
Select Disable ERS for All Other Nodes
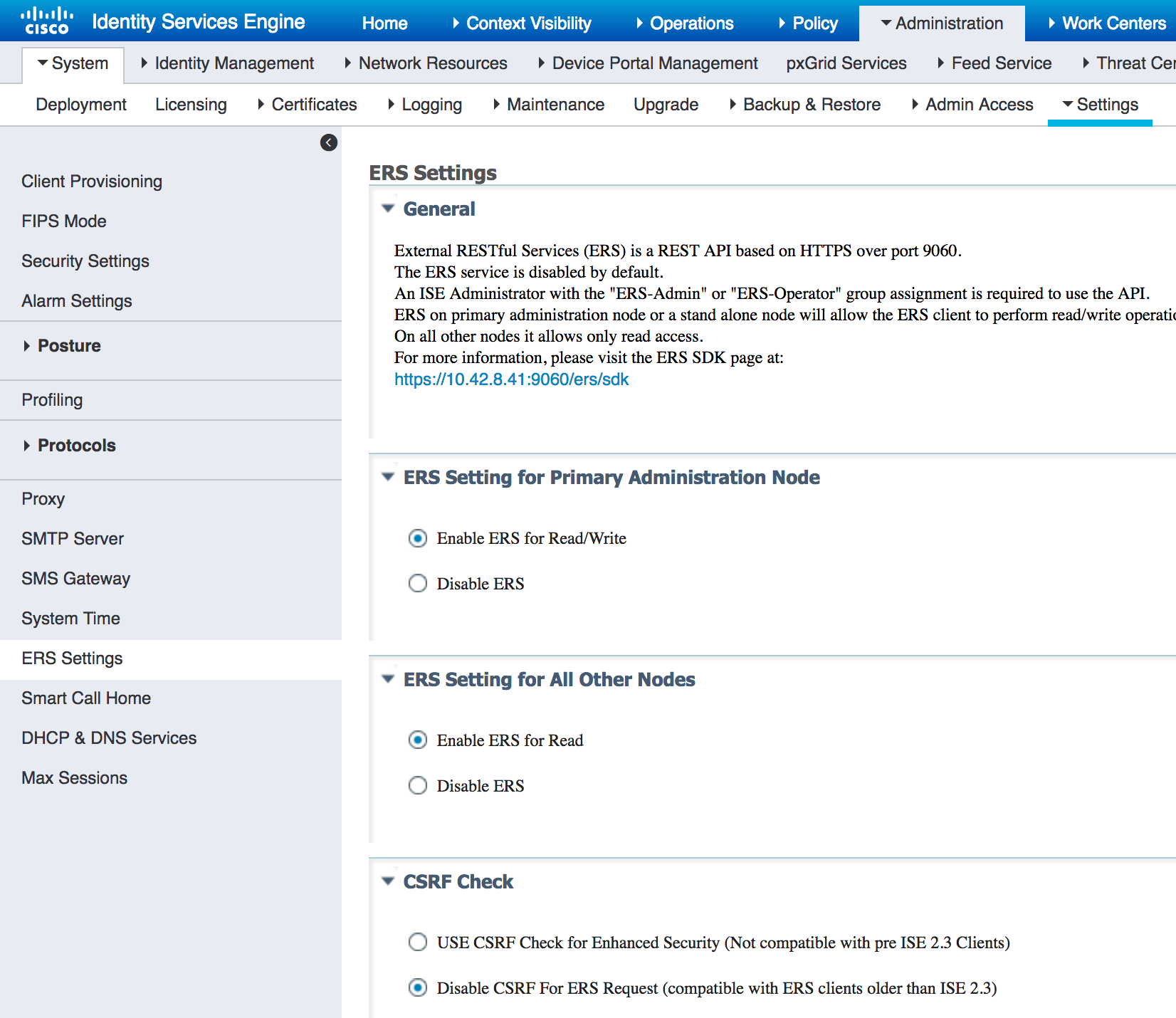(418, 786)
